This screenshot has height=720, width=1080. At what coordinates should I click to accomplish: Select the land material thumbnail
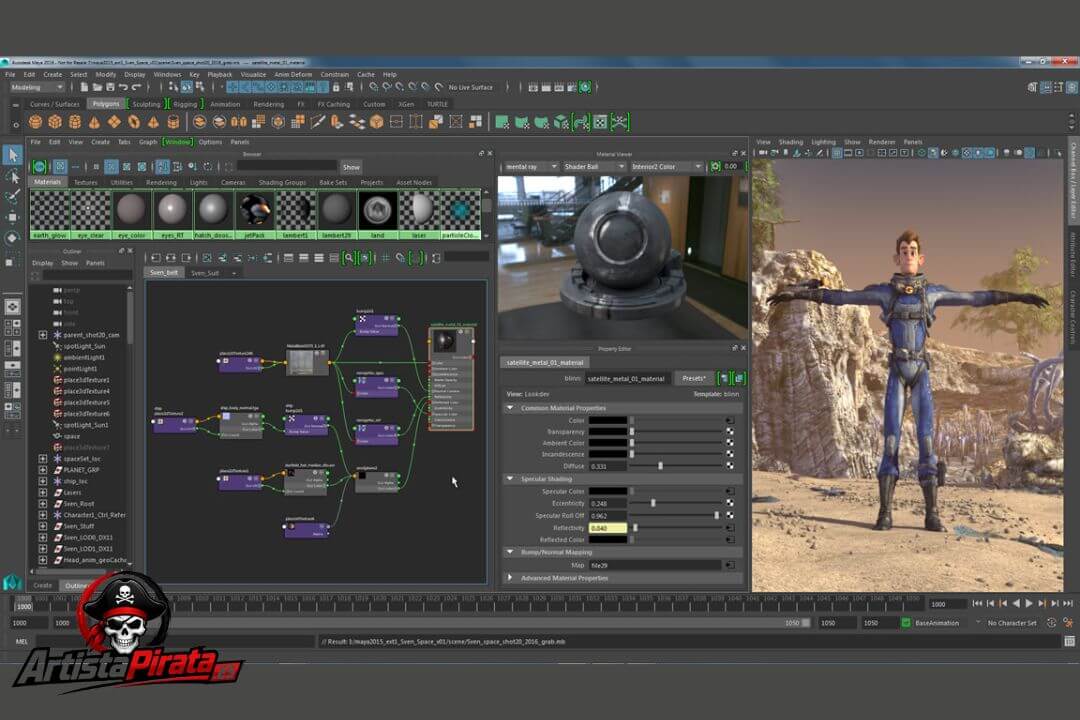tap(377, 214)
